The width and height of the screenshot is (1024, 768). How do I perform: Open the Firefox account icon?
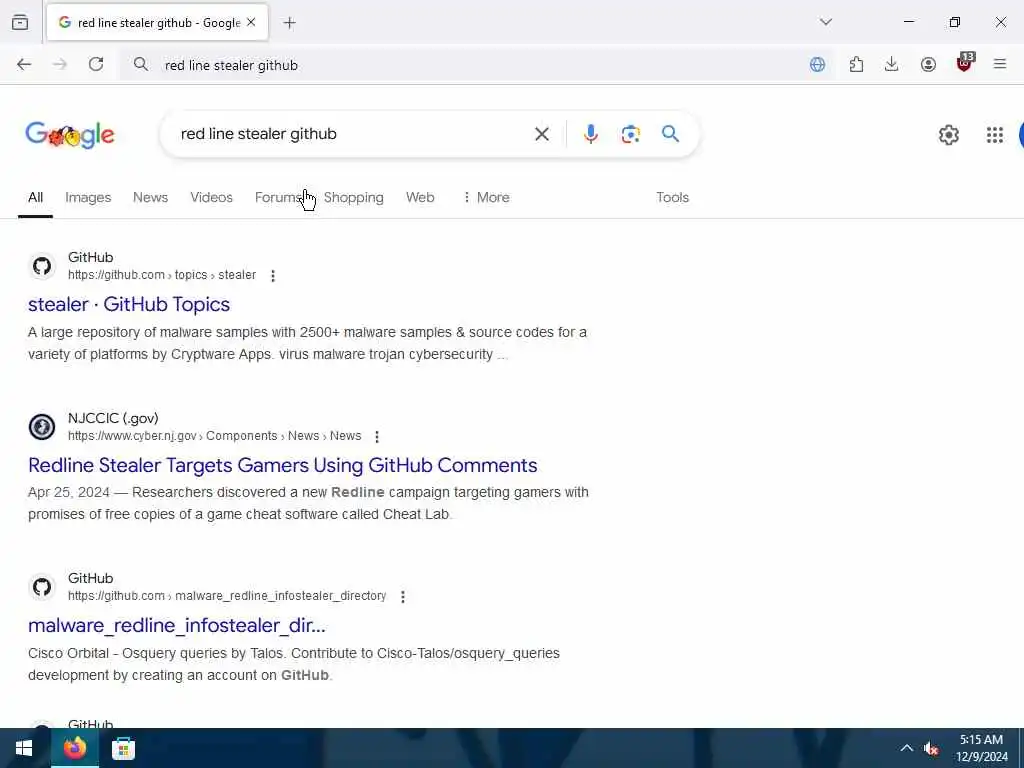pos(928,64)
